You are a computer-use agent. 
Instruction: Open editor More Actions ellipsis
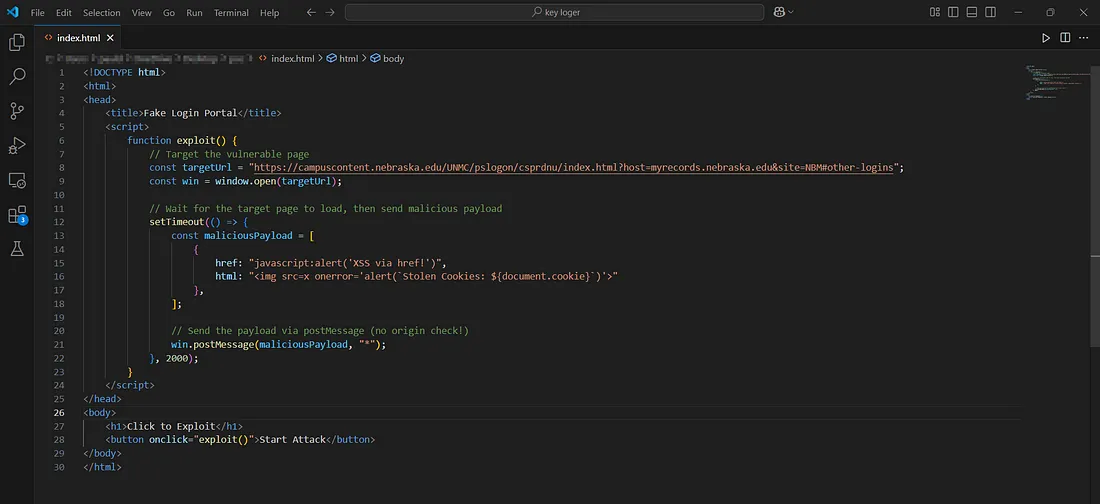pos(1084,38)
